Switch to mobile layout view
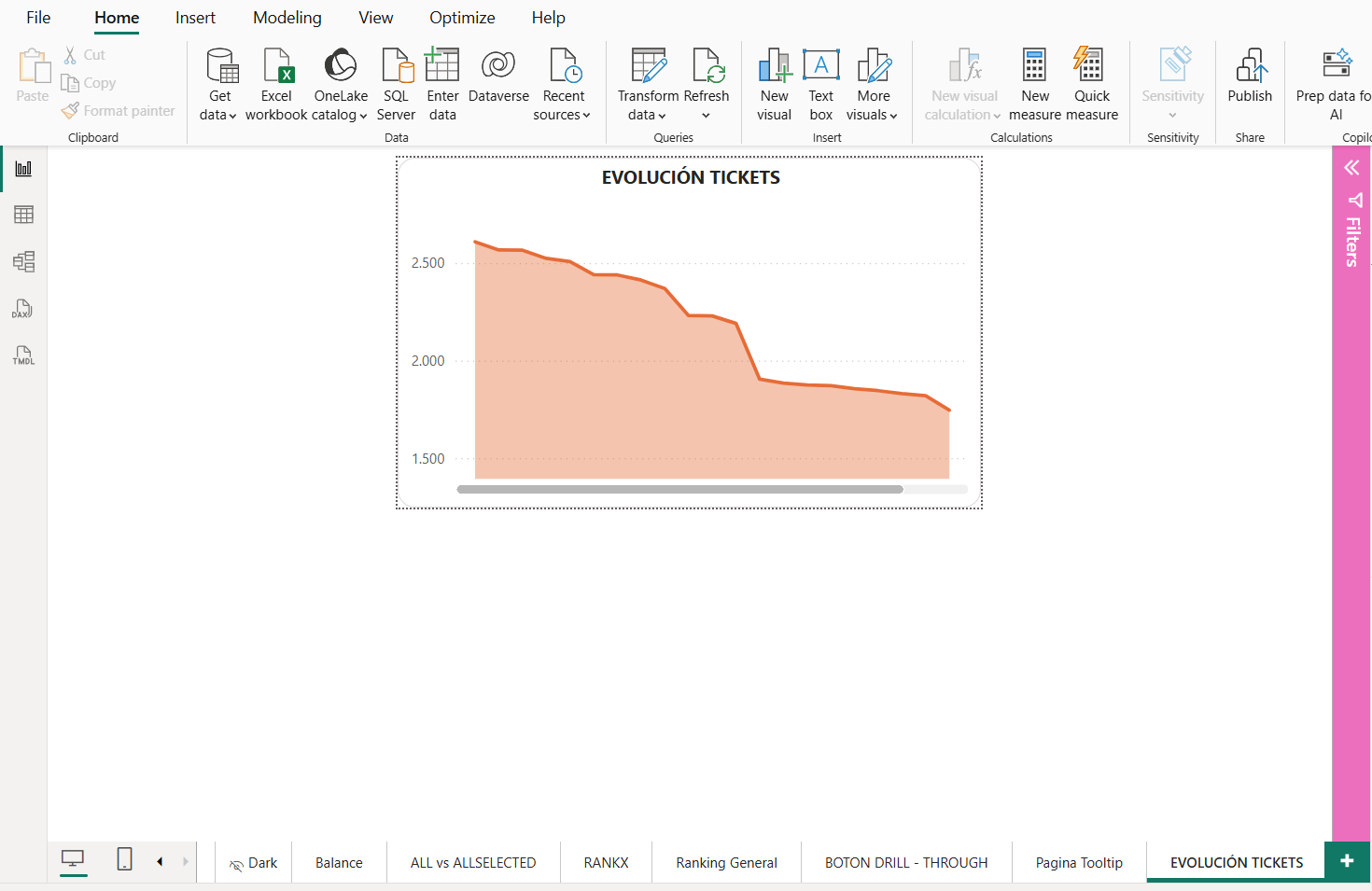Viewport: 1372px width, 891px height. 124,859
